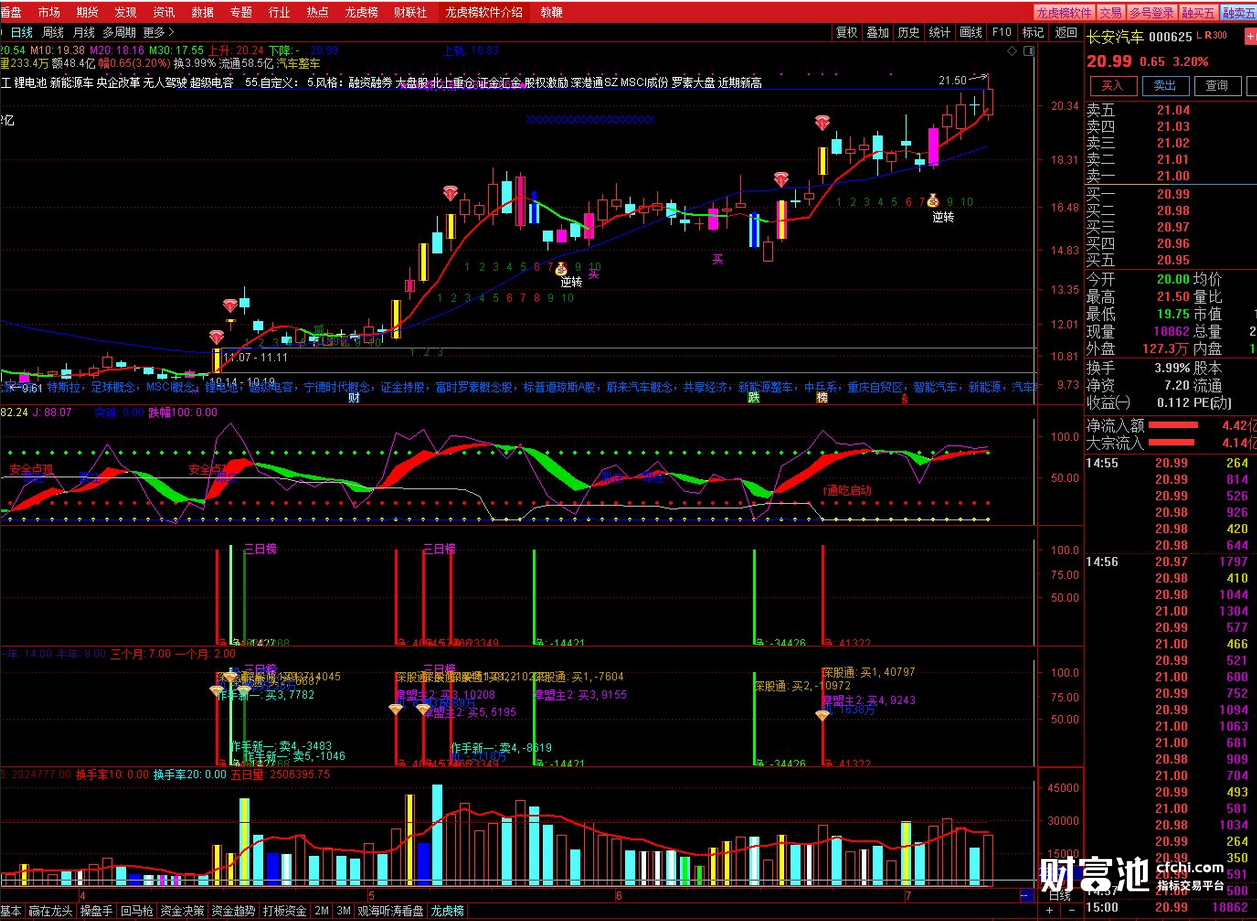Click the 榜 event marker on timeline

coord(822,398)
